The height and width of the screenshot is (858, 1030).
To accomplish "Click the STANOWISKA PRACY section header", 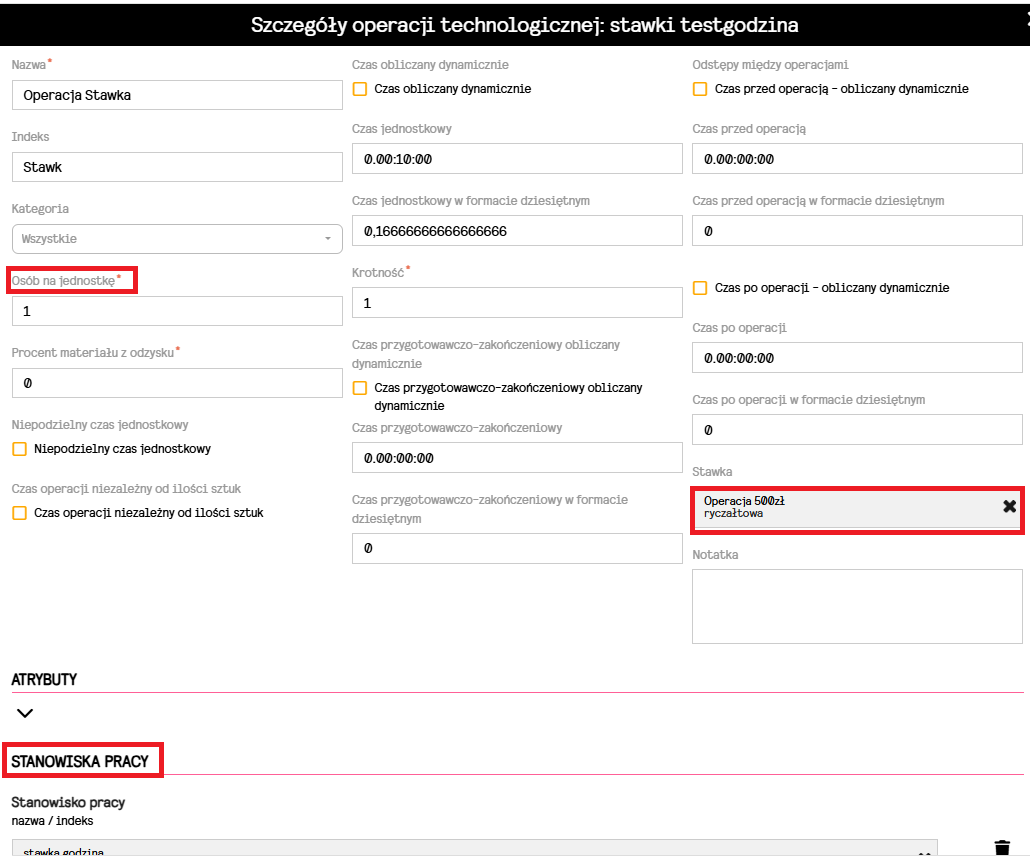I will [x=80, y=761].
